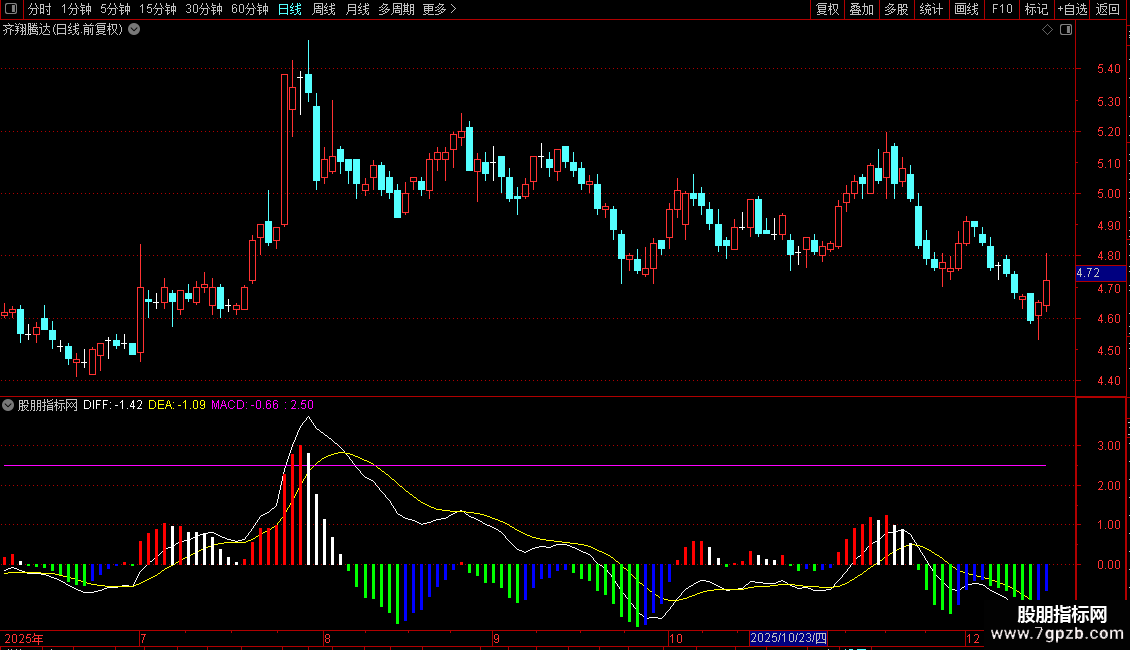Activate the 画线 drawing tool
This screenshot has width=1130, height=650.
tap(966, 9)
